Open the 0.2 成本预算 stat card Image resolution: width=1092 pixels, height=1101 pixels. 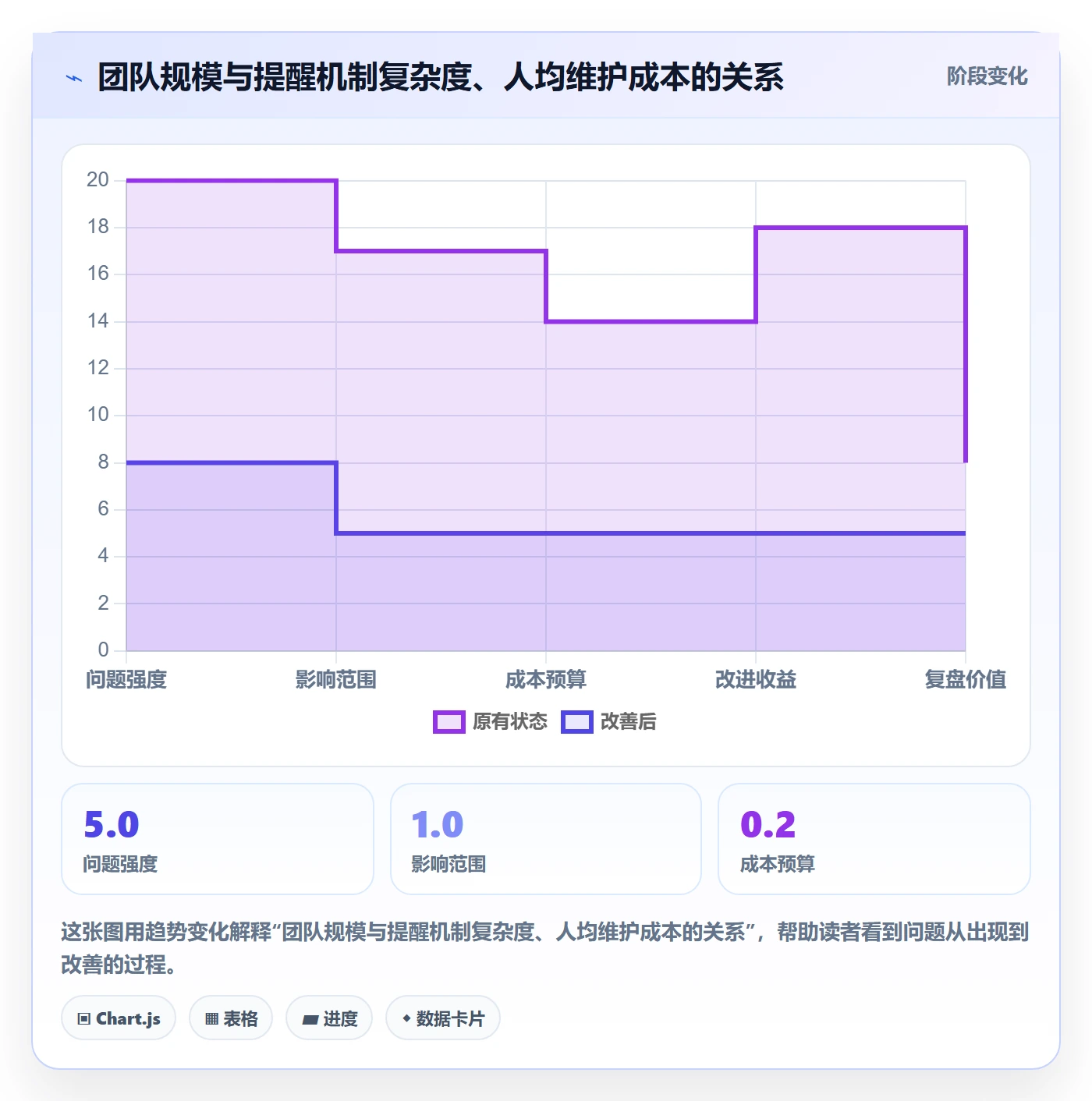(x=874, y=839)
